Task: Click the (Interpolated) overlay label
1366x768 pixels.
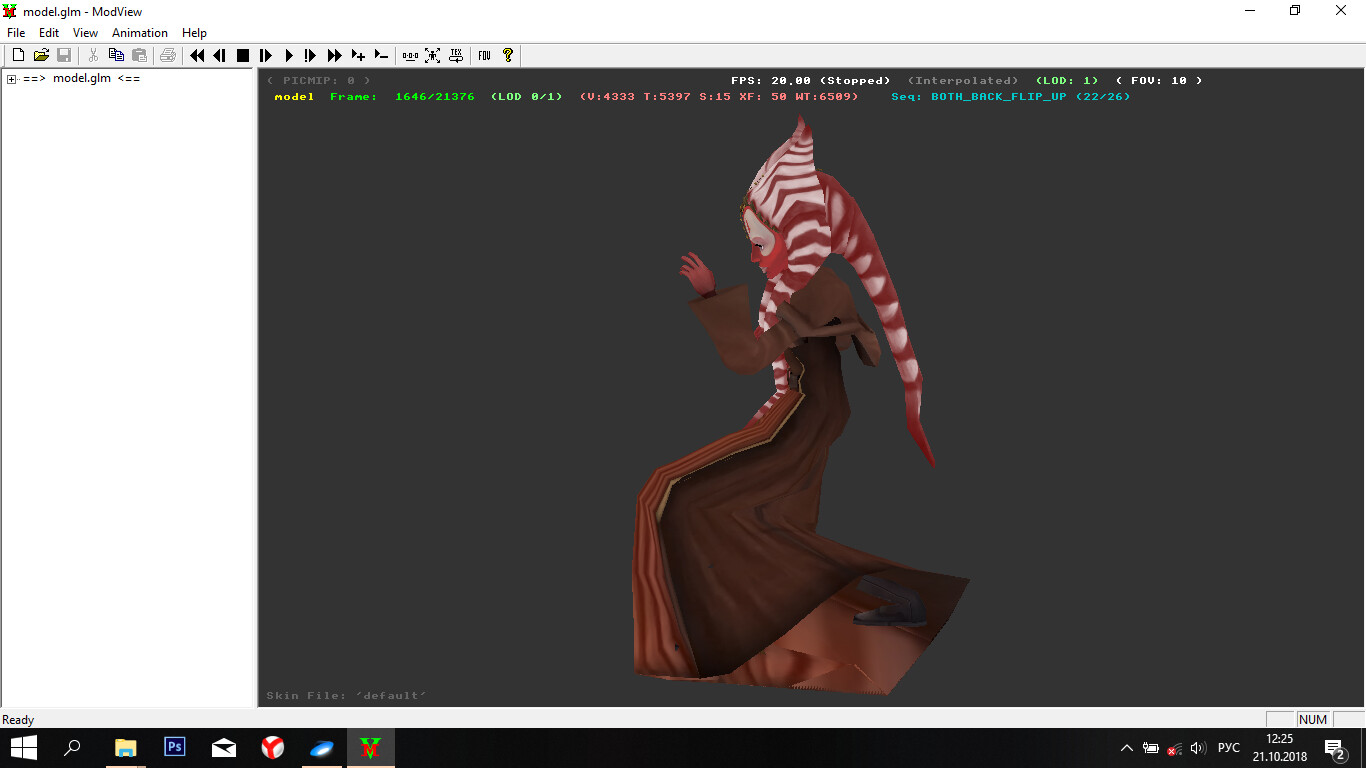Action: [963, 80]
